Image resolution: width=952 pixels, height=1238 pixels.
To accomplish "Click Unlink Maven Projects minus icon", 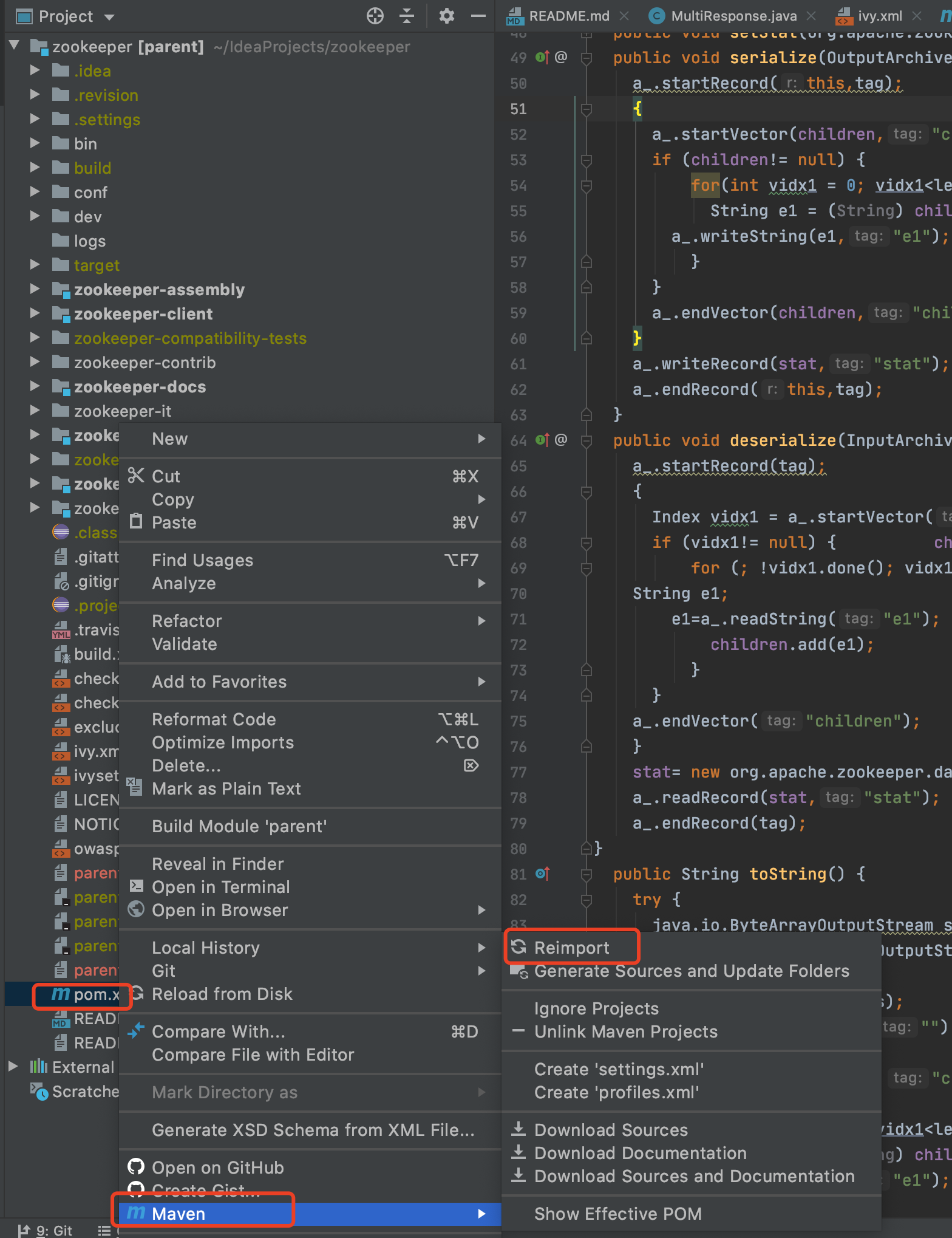I will [518, 1031].
